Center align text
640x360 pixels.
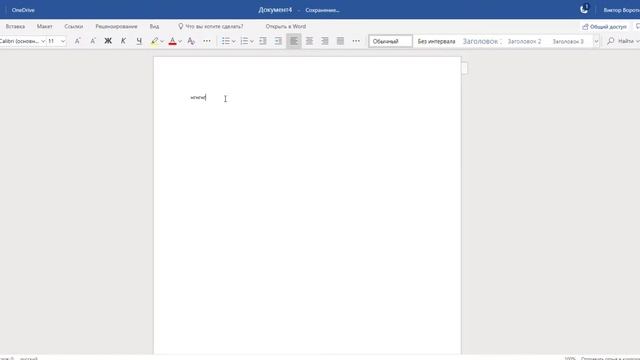[x=309, y=41]
